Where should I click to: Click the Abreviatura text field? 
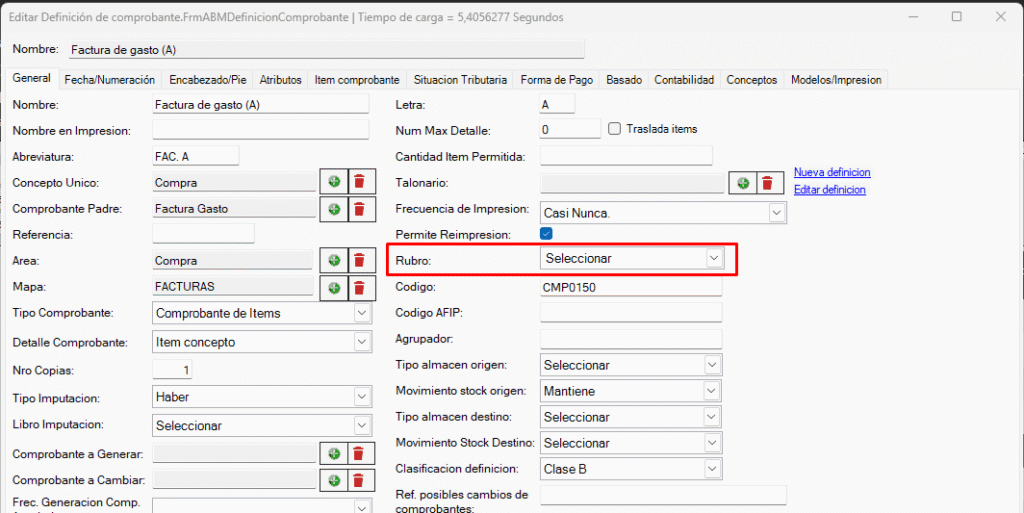[196, 156]
